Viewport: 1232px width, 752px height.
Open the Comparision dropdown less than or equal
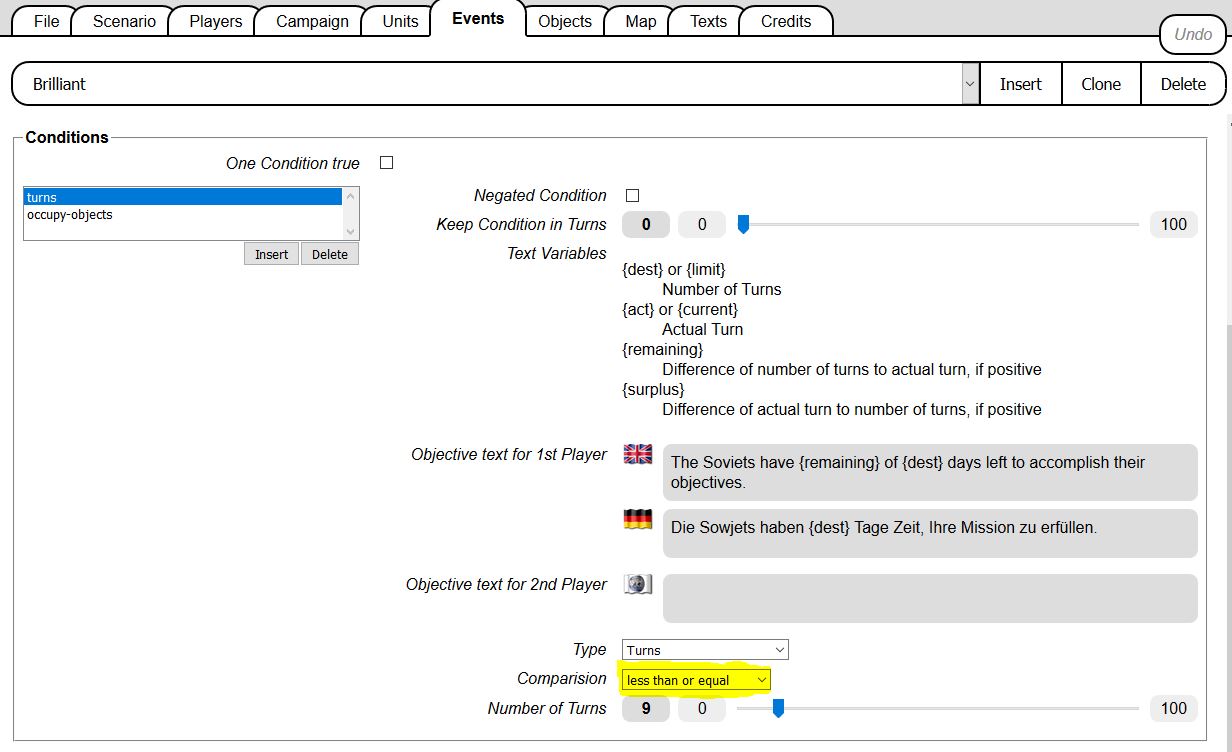(696, 680)
